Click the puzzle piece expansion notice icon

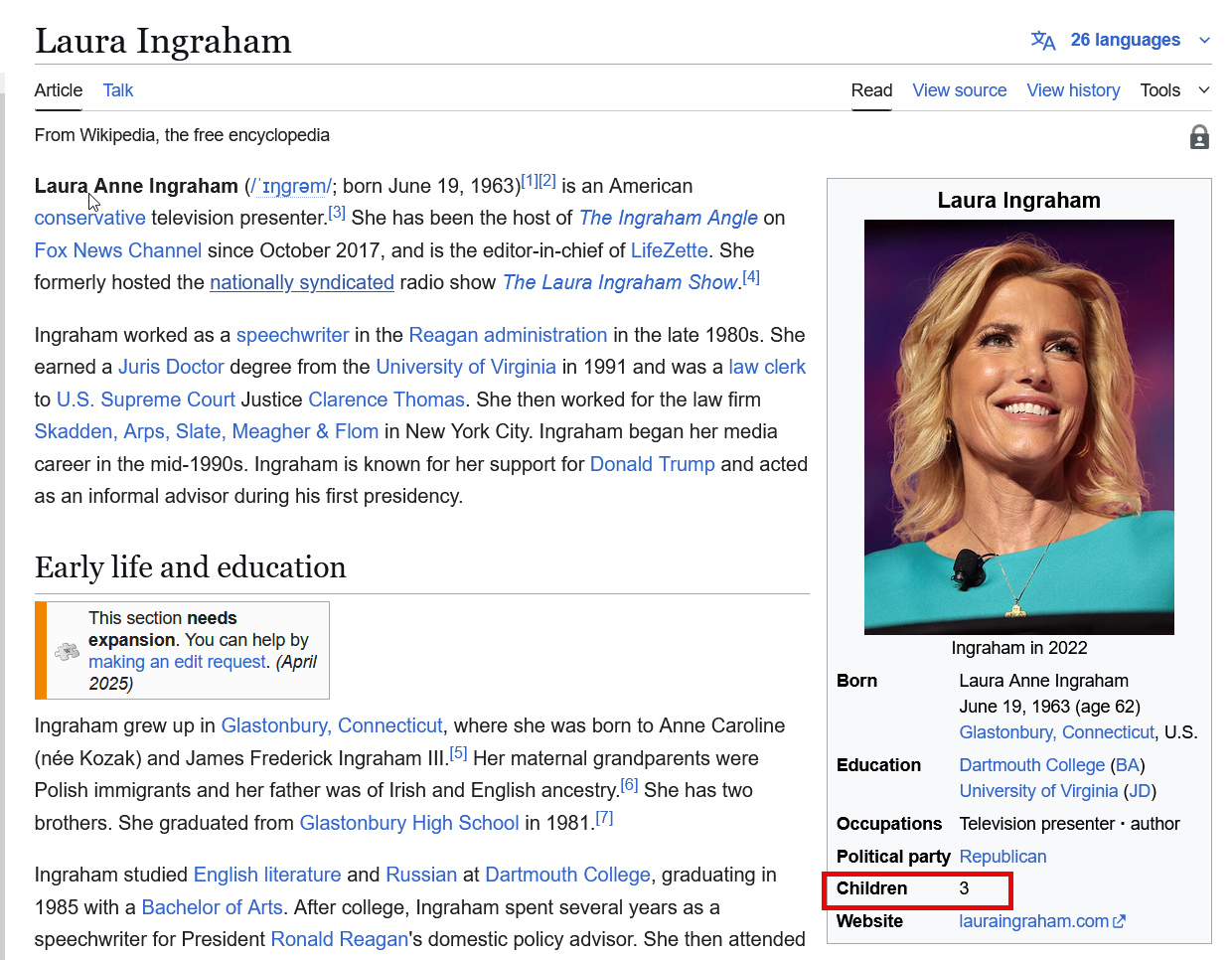tap(67, 651)
